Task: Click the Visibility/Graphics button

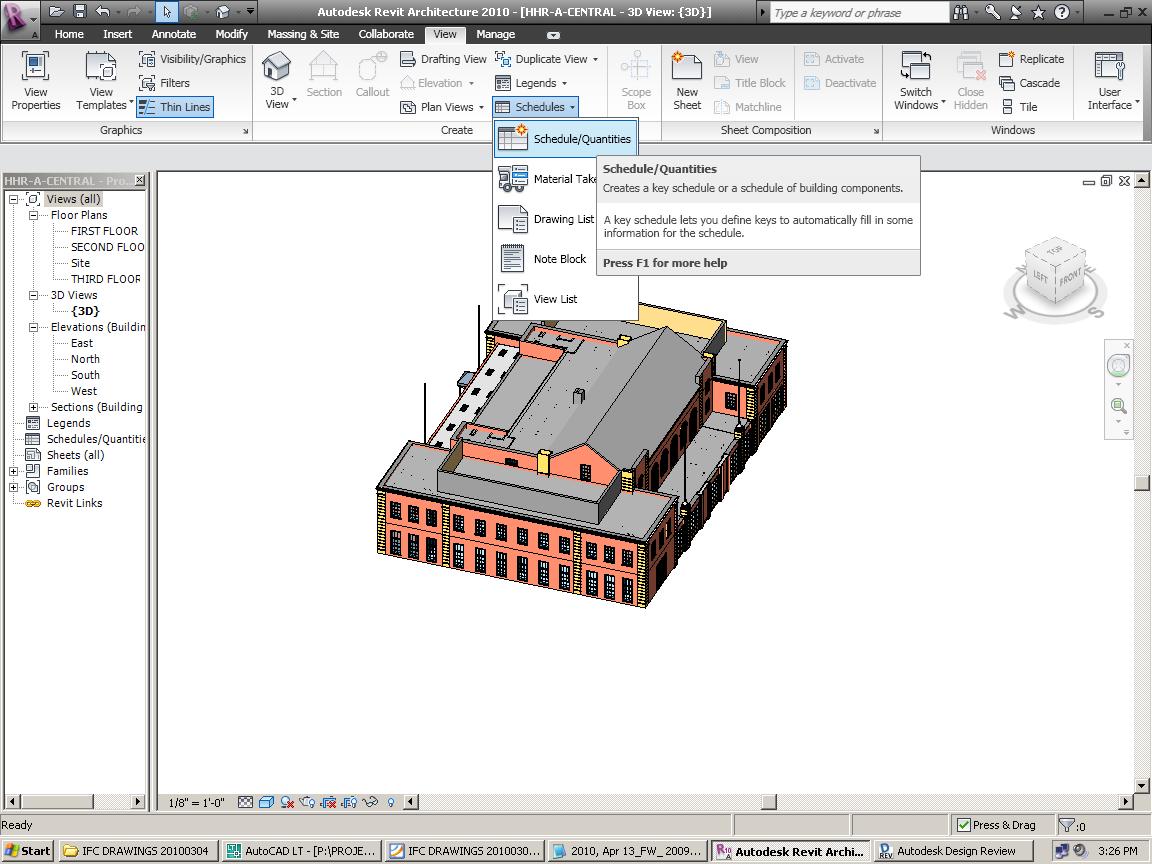Action: pos(192,59)
